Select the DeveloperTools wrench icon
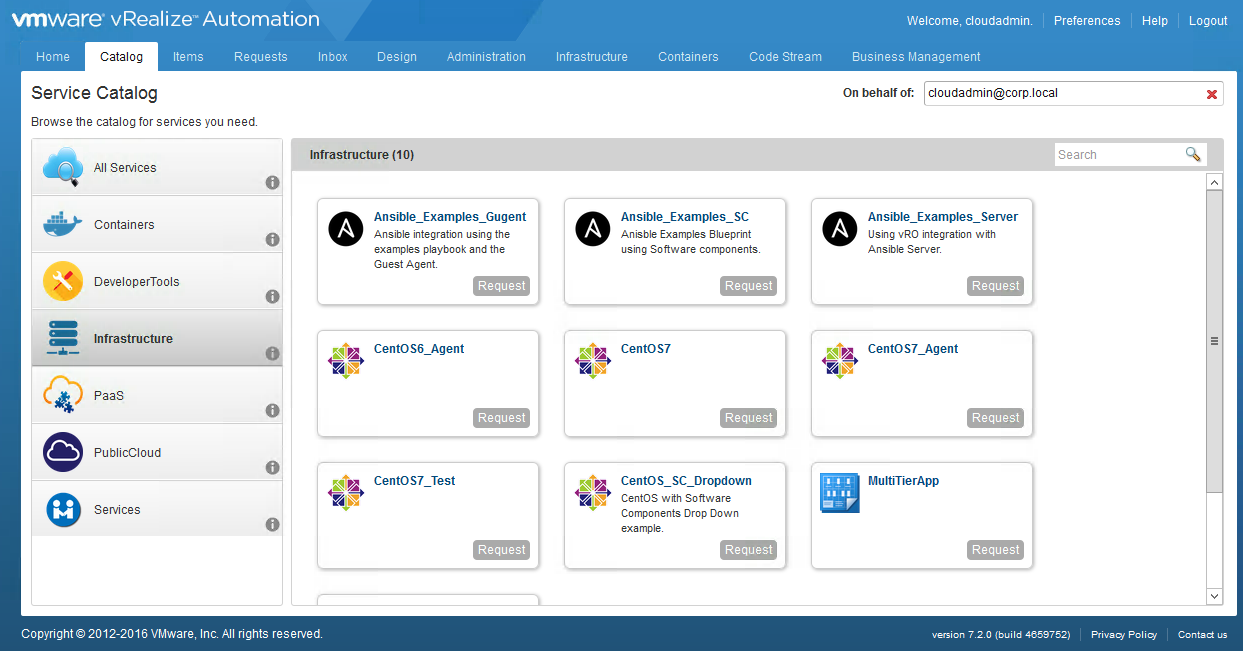The height and width of the screenshot is (651, 1243). 63,282
